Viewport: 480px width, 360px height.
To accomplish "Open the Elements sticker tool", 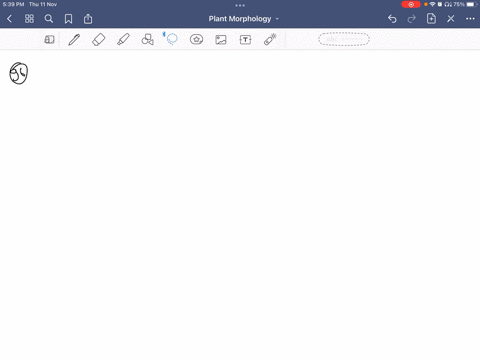I will tap(196, 39).
